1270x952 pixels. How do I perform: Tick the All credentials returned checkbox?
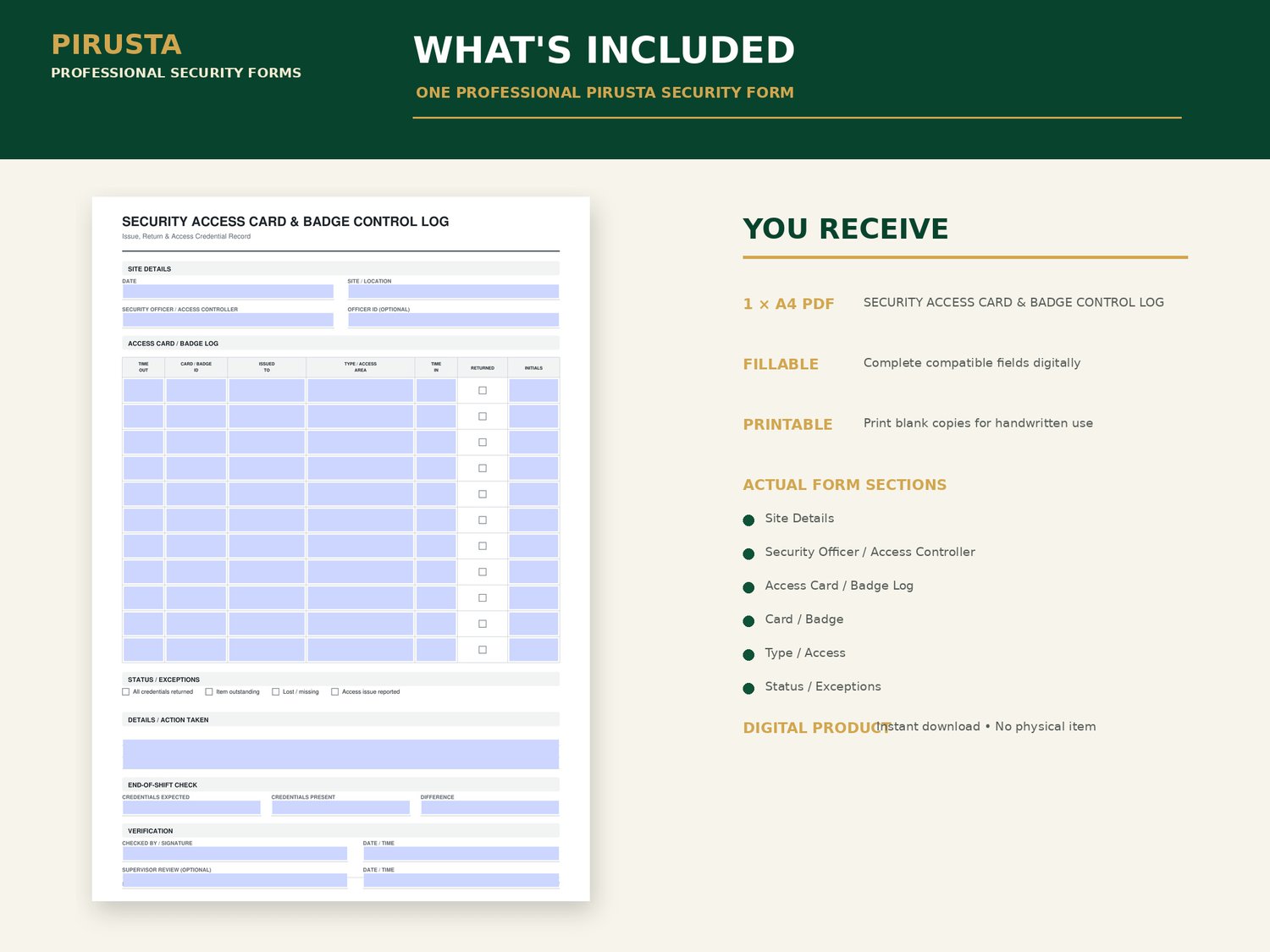pyautogui.click(x=126, y=692)
